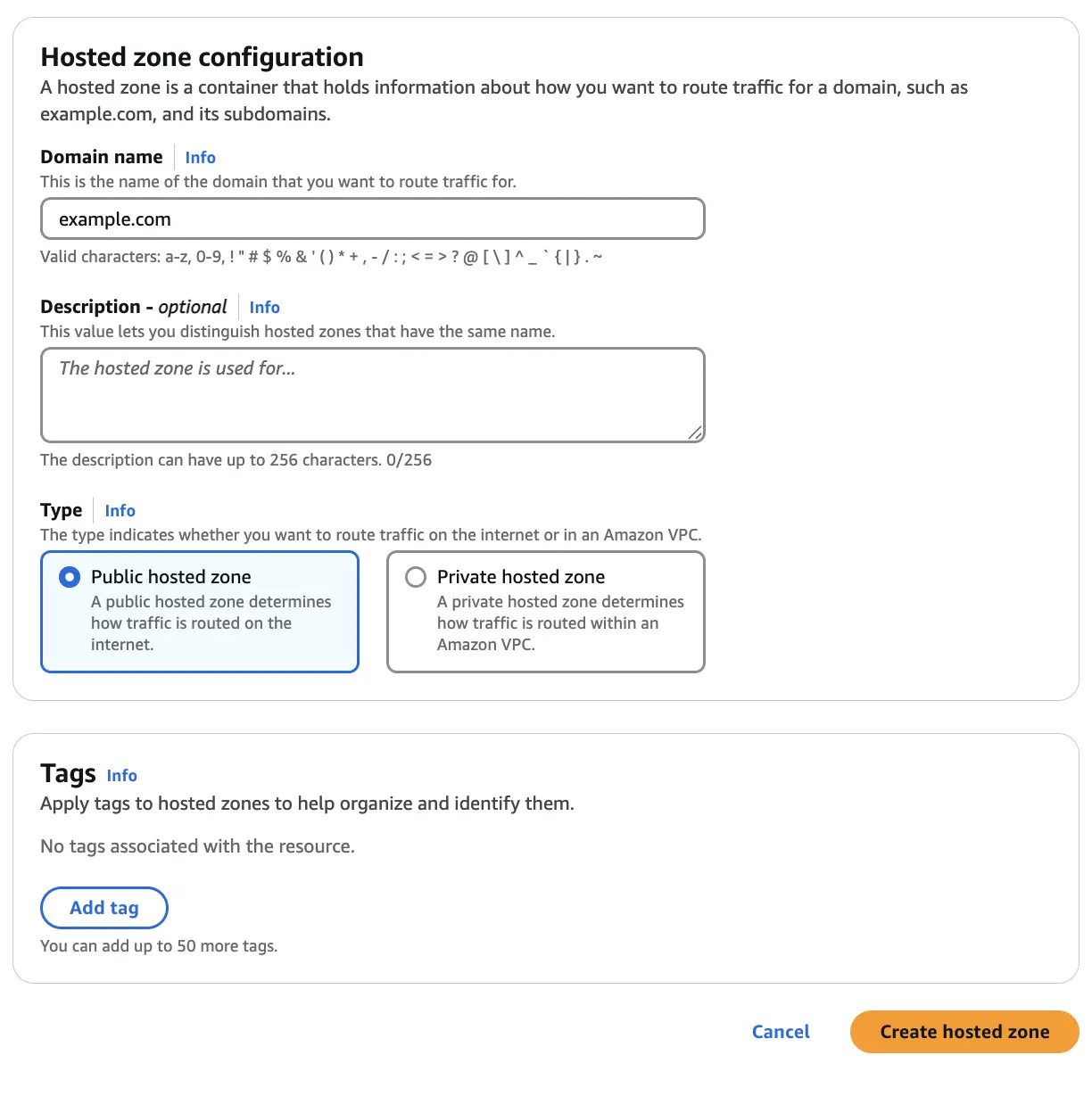Click the Domain name input field
The width and height of the screenshot is (1092, 1113).
(373, 219)
